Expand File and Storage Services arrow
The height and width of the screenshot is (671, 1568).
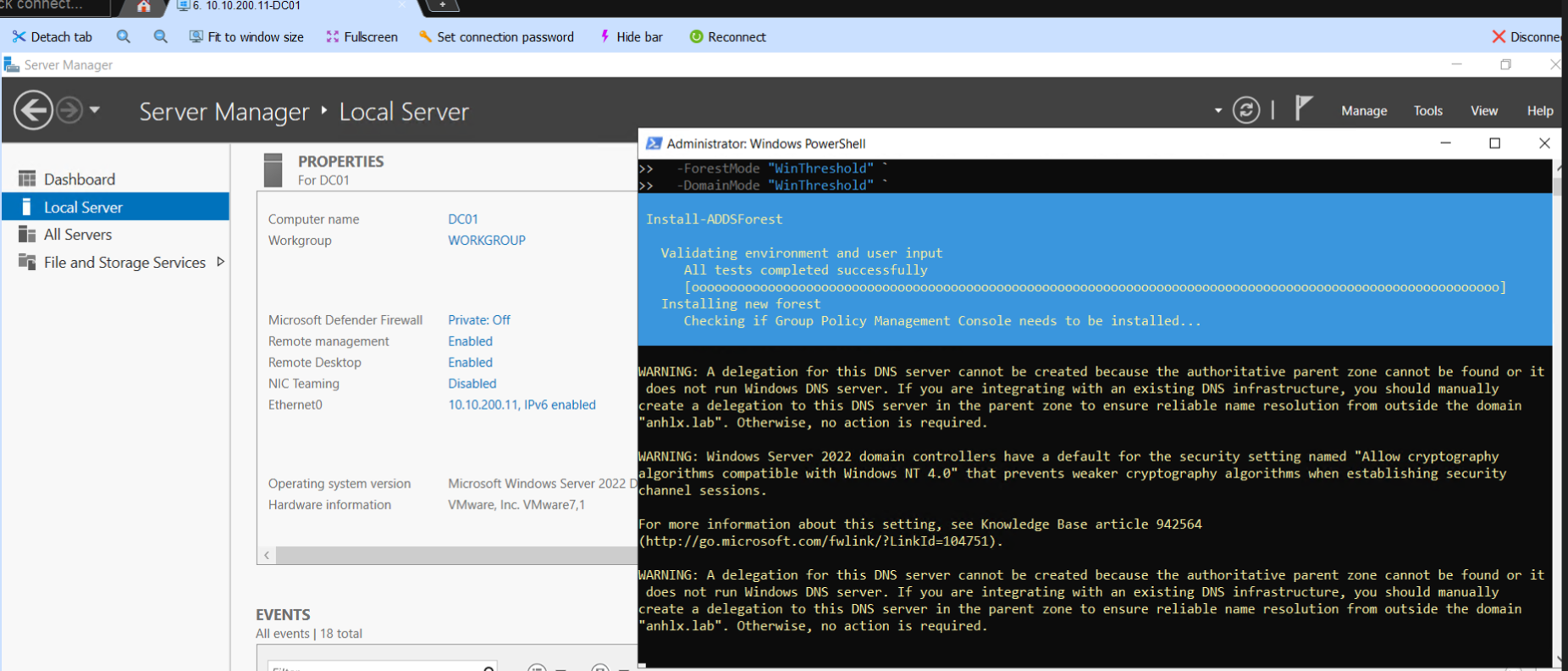tap(220, 262)
